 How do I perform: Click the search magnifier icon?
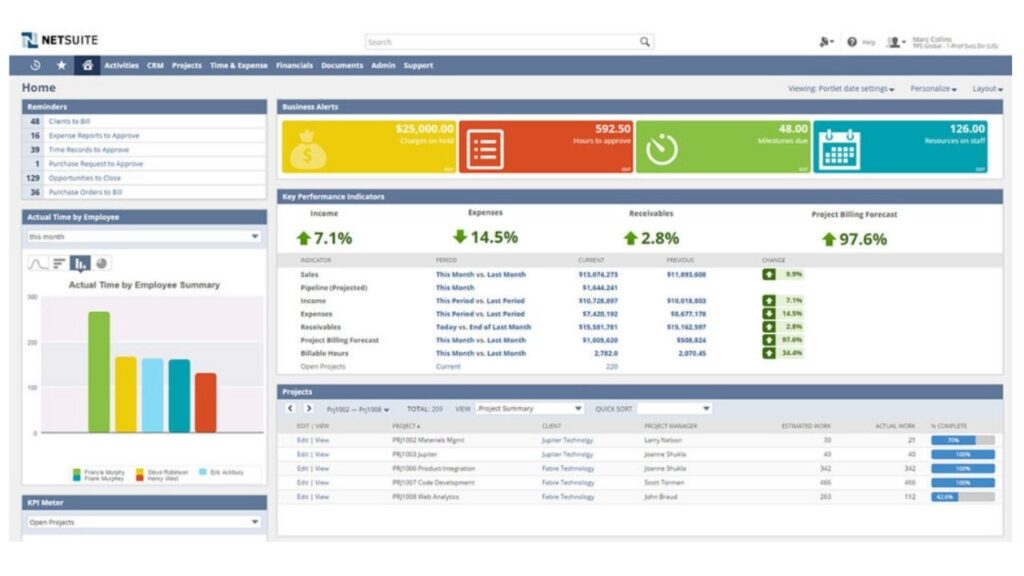645,42
